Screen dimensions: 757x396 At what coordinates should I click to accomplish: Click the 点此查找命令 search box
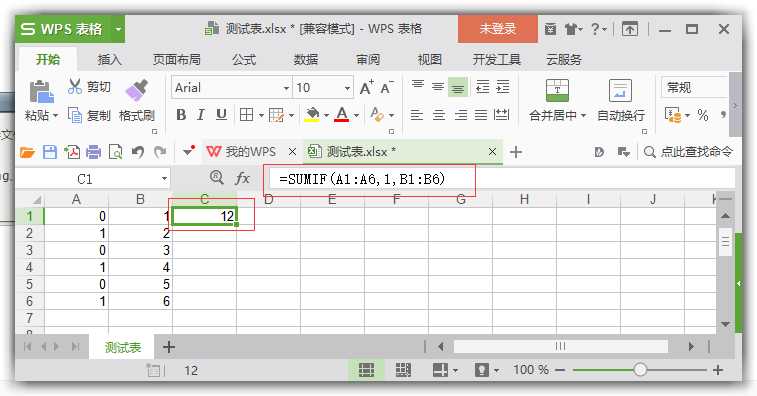(689, 152)
